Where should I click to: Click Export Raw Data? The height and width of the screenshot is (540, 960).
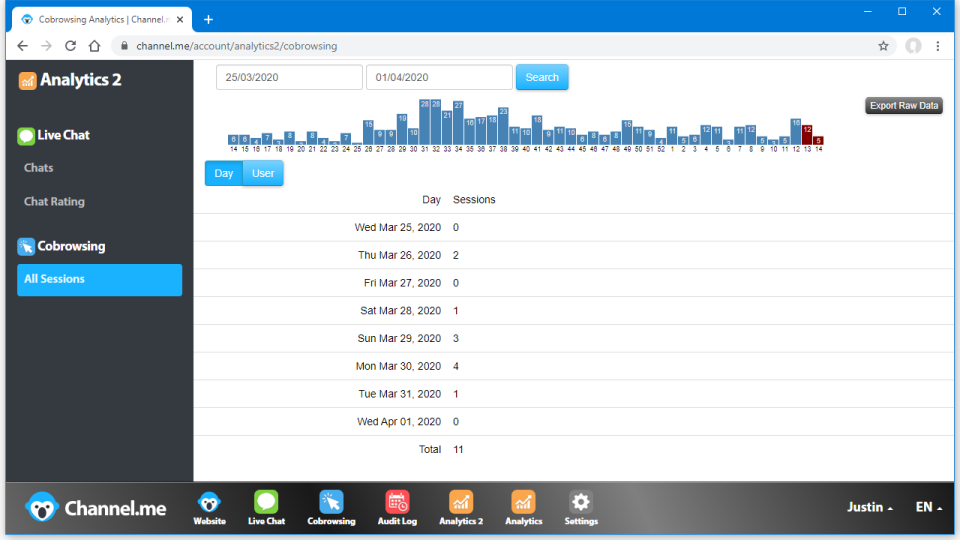pos(904,105)
